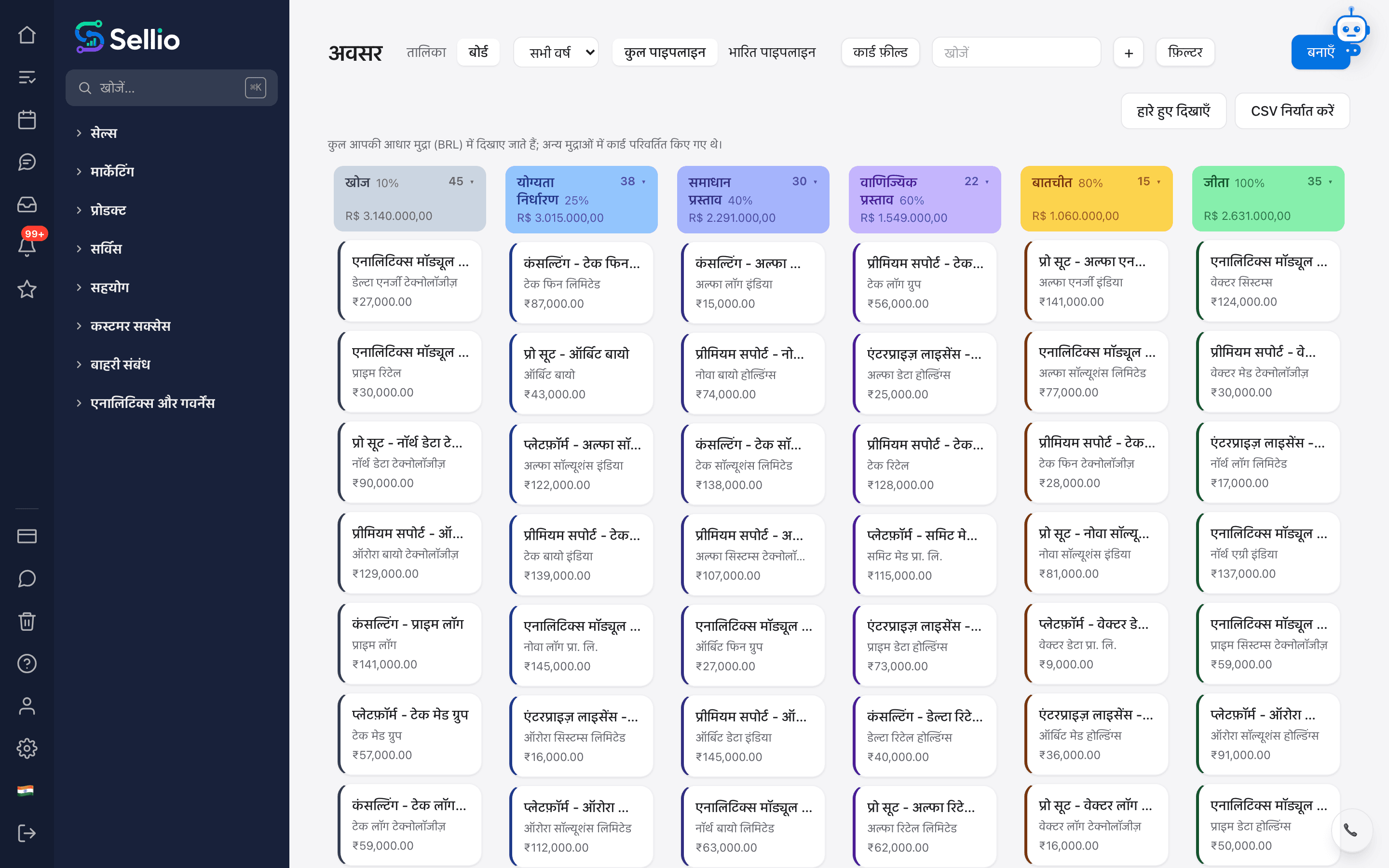Image resolution: width=1389 pixels, height=868 pixels.
Task: Open the खोज column dropdown arrow
Action: tap(472, 182)
